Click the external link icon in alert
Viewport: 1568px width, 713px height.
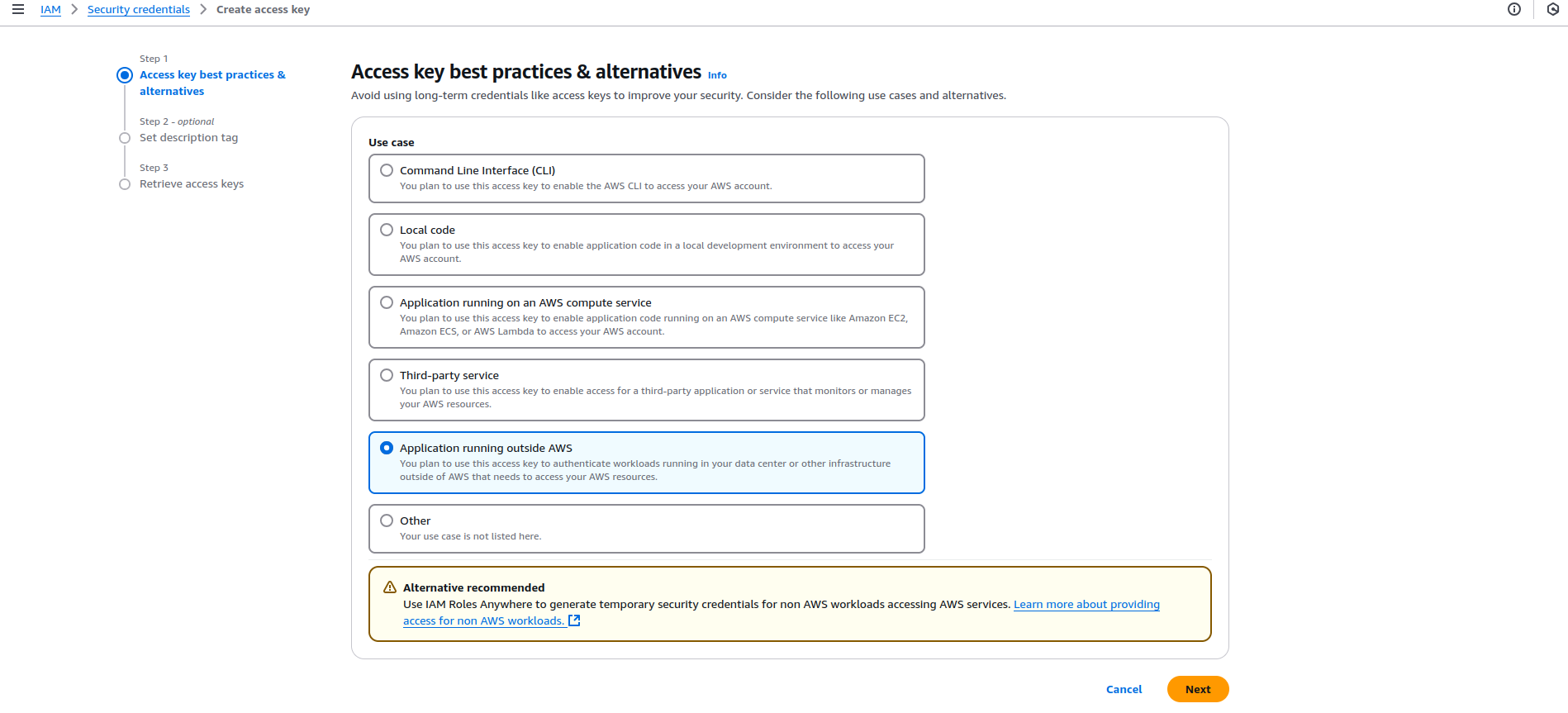[574, 620]
